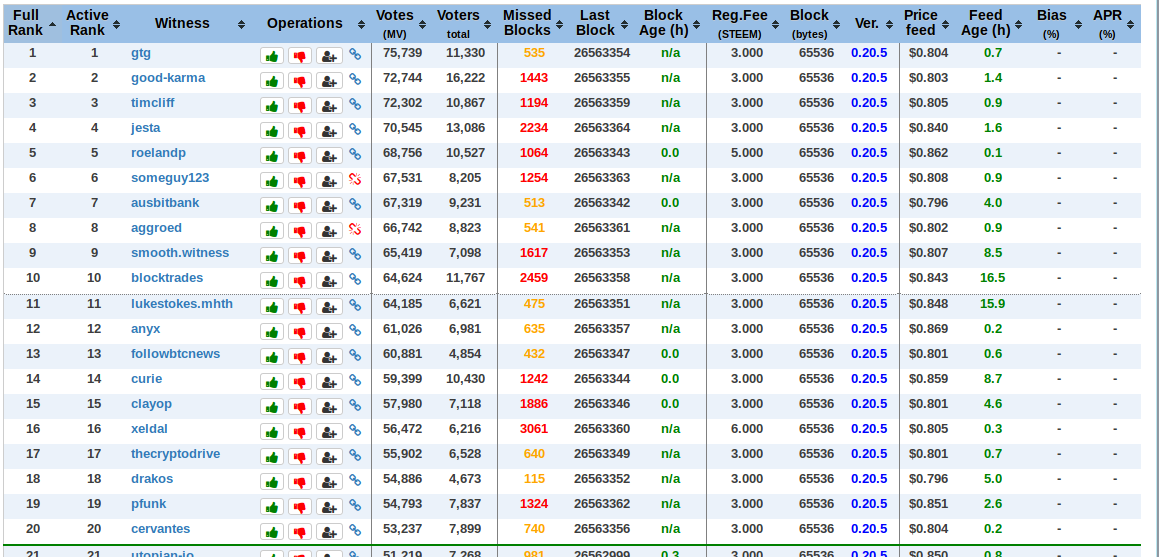The height and width of the screenshot is (557, 1159).
Task: Click missed blocks value 115
Action: click(534, 479)
